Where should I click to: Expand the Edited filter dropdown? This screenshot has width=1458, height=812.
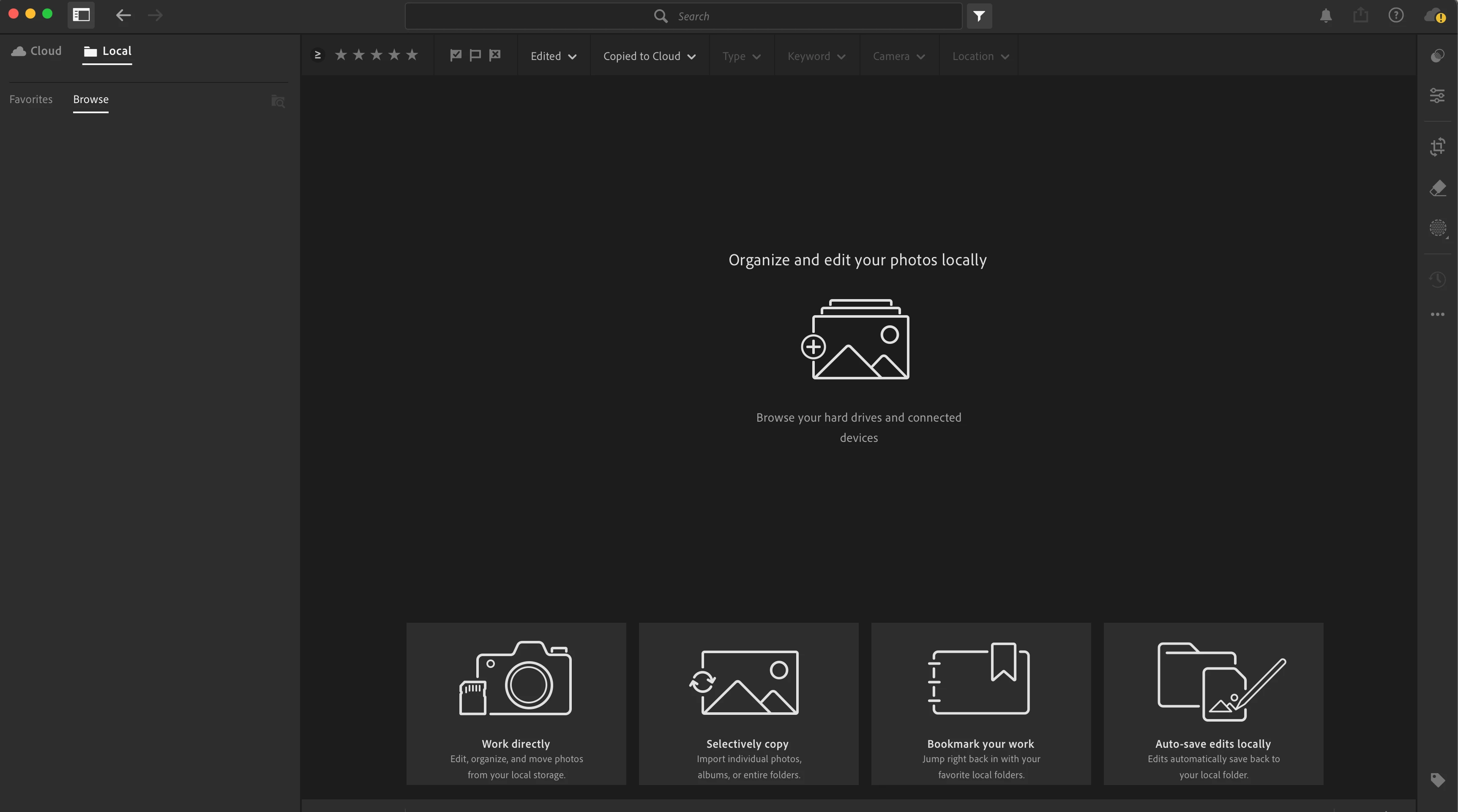pyautogui.click(x=553, y=56)
